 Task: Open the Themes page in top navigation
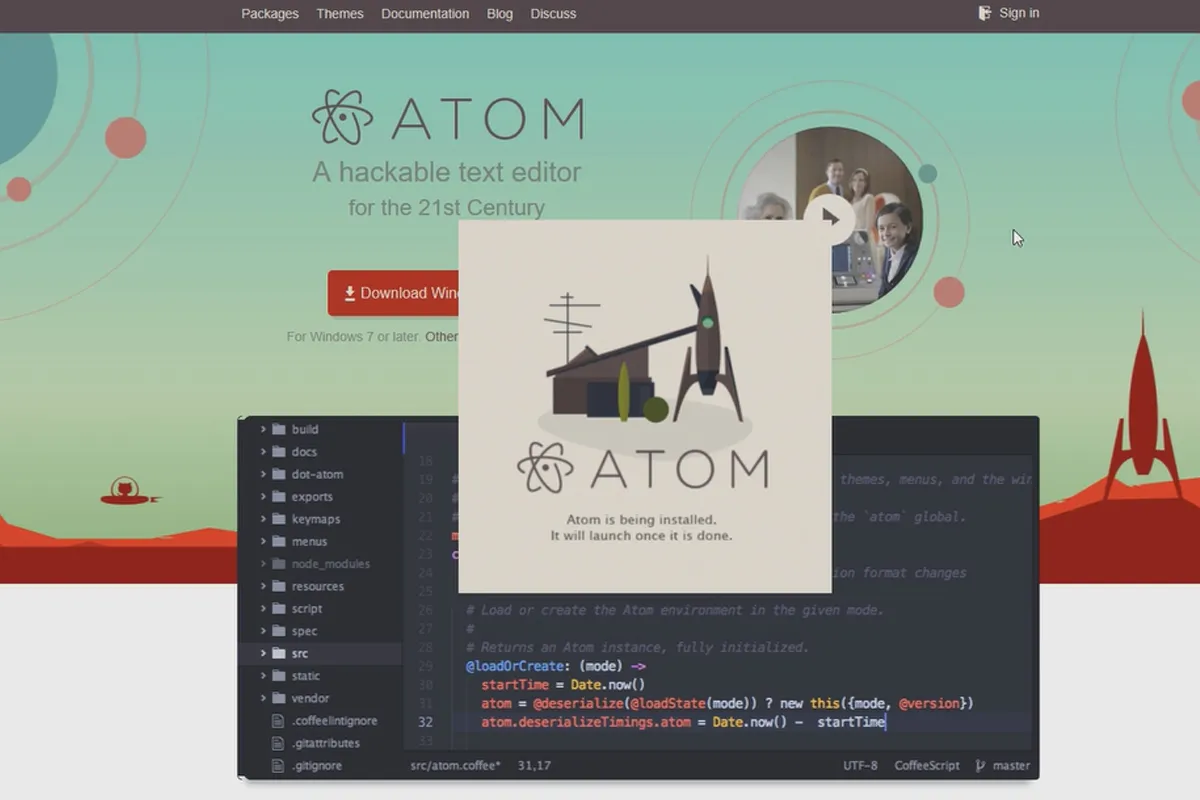[340, 14]
